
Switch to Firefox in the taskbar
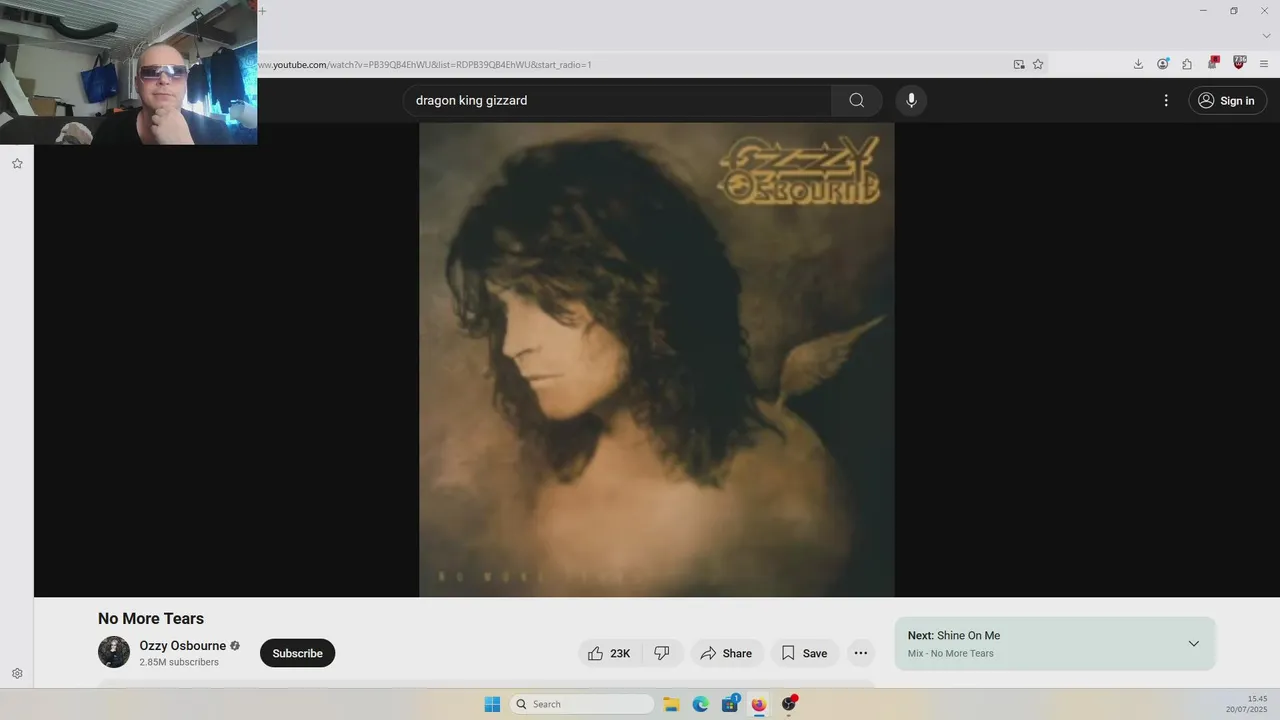click(x=759, y=704)
